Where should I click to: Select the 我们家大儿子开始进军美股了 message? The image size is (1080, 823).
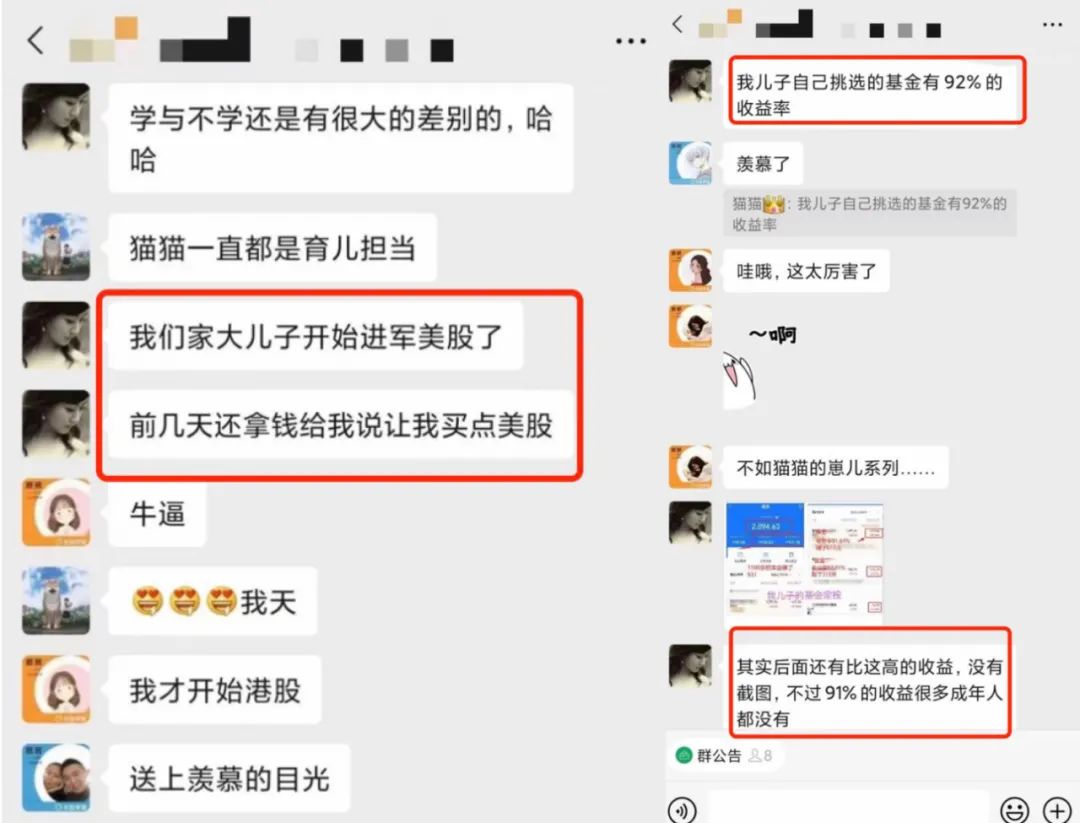click(x=315, y=336)
